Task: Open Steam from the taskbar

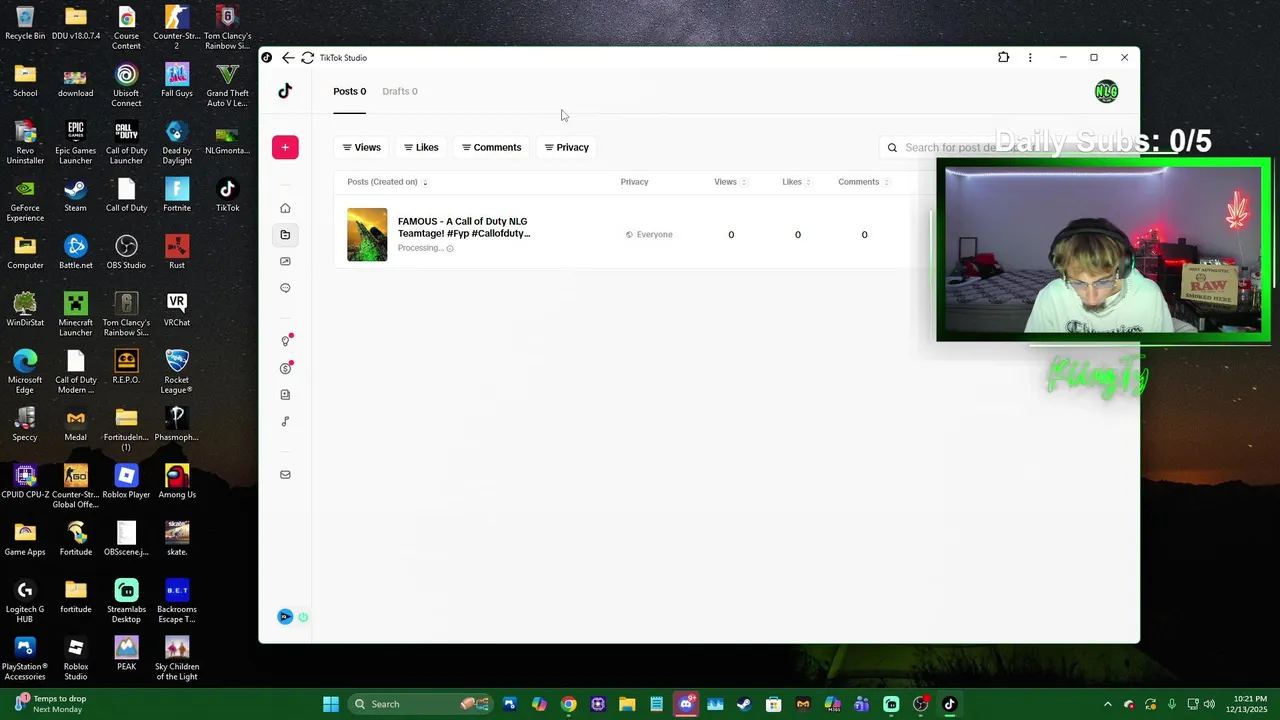Action: (x=744, y=704)
